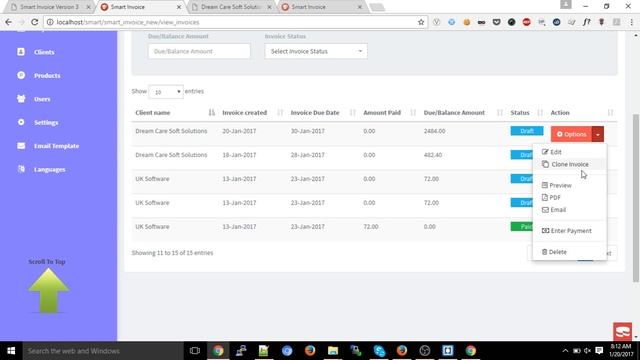
Task: Open Chrome menu three-dots icon
Action: click(x=631, y=22)
